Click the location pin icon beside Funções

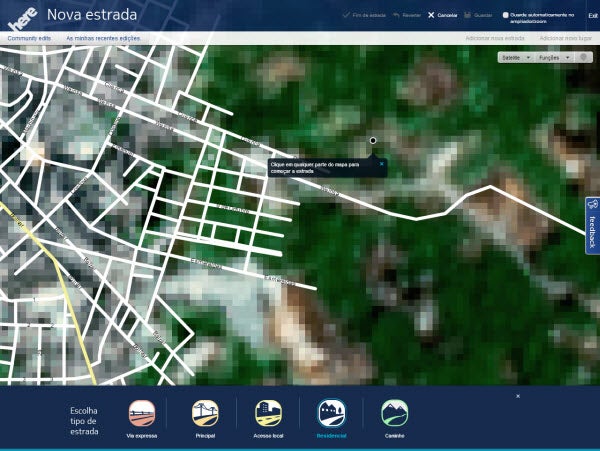[x=585, y=58]
